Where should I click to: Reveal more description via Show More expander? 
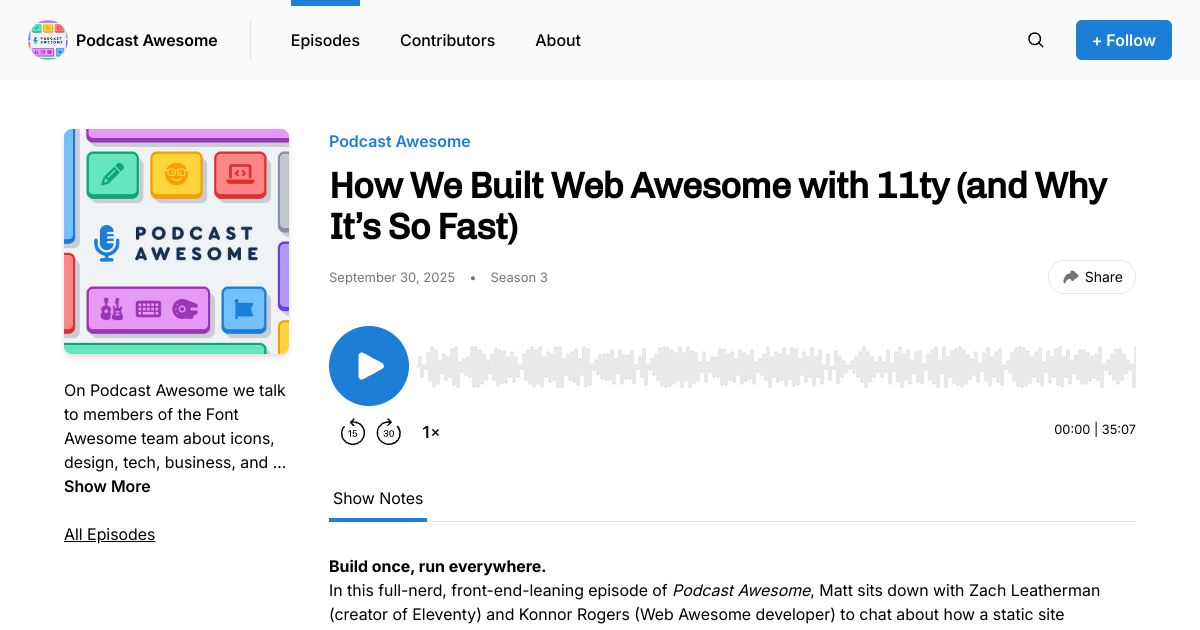[x=107, y=486]
